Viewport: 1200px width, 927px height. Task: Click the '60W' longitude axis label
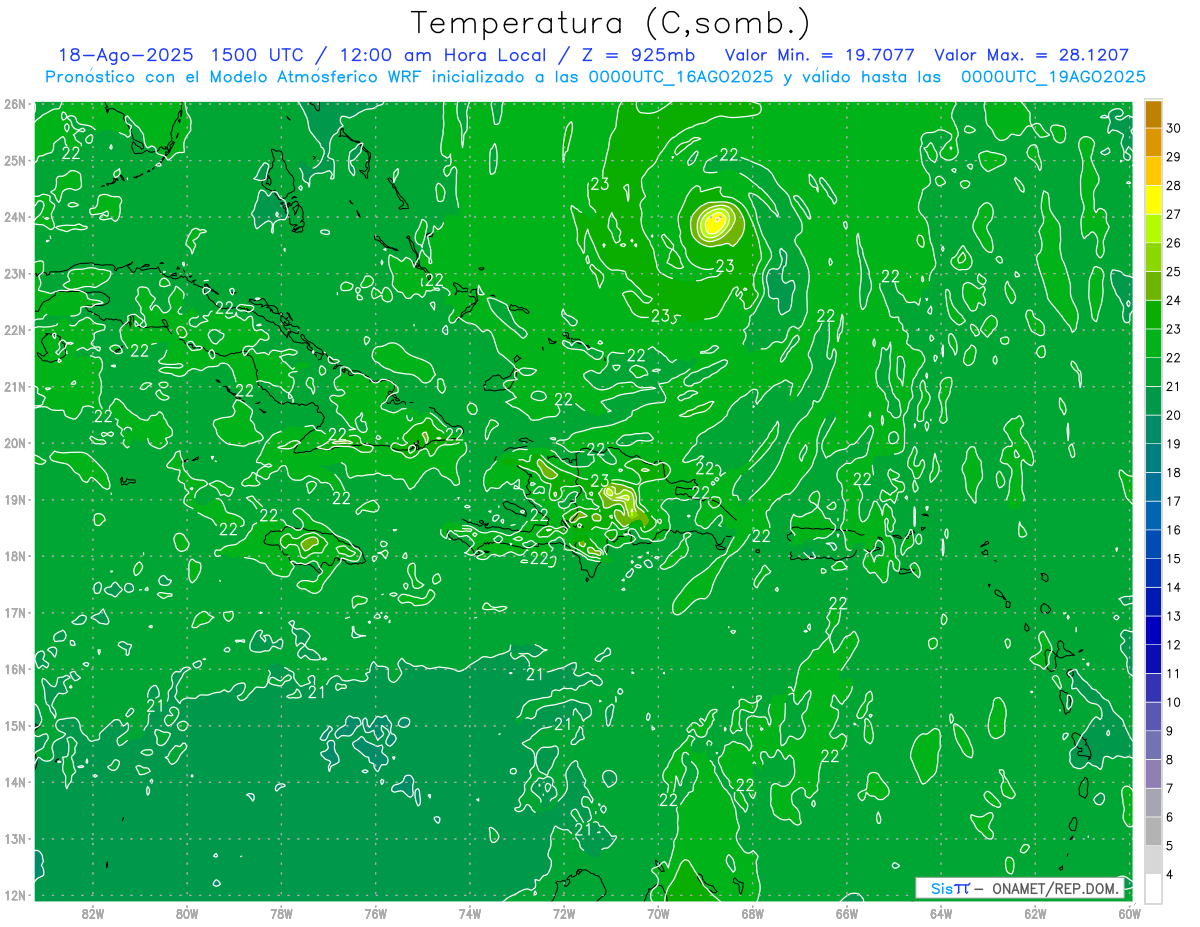tap(1130, 913)
